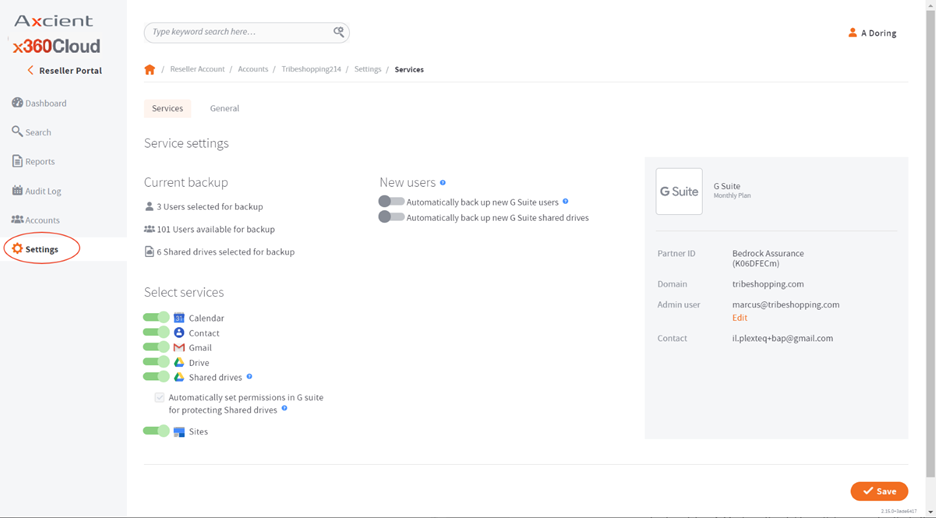Click the search magnifier icon in search box
The image size is (936, 518).
point(339,32)
